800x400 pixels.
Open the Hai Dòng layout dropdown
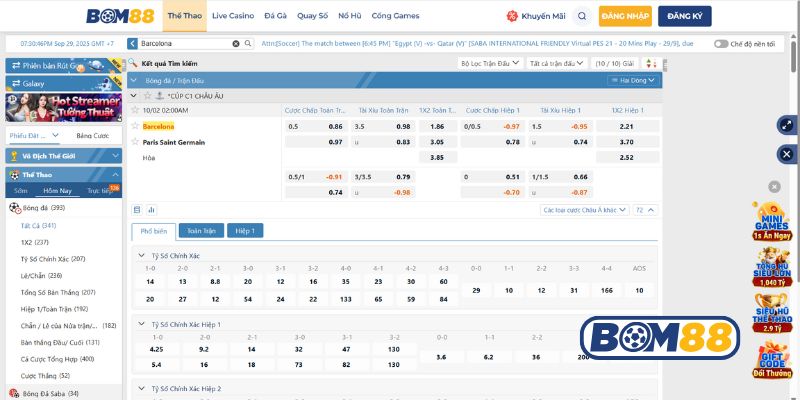[638, 79]
